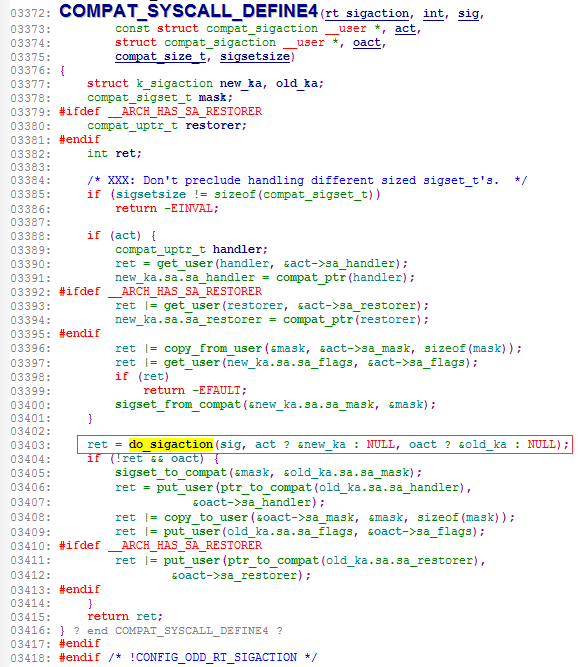
Task: Open the underlined act link on line 03373
Action: (406, 29)
